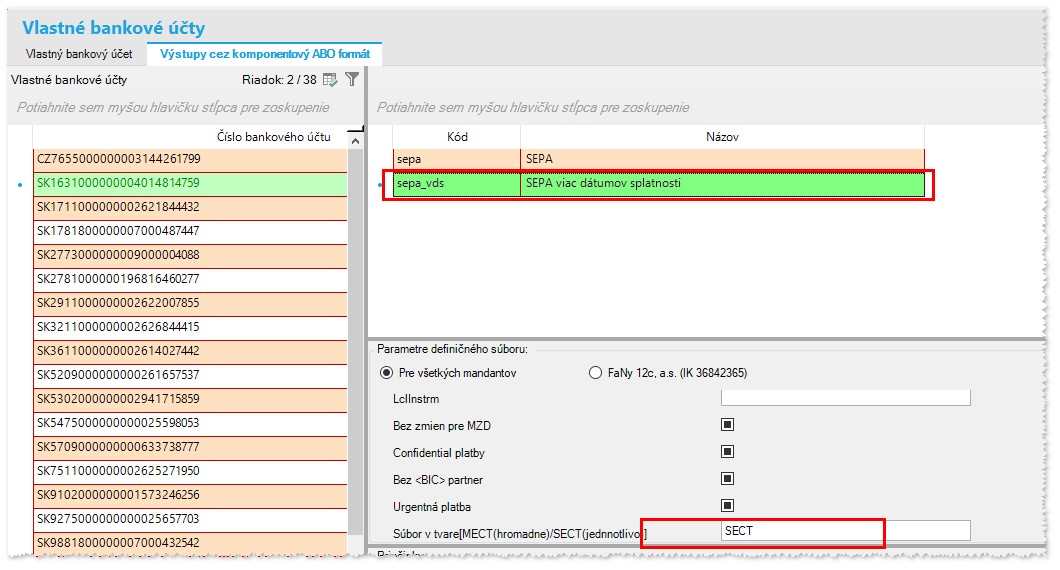Switch to Vlastný bankový účet tab
This screenshot has height=570, width=1060.
79,54
